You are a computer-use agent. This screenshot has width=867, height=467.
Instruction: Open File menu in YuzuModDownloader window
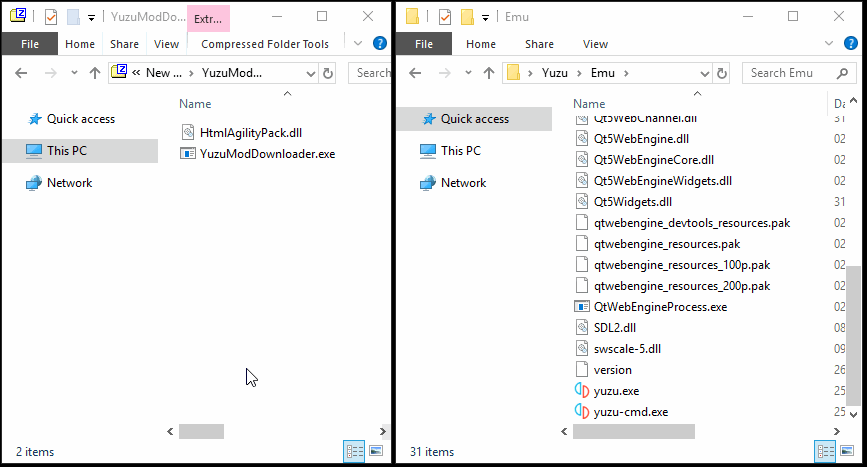pyautogui.click(x=30, y=44)
